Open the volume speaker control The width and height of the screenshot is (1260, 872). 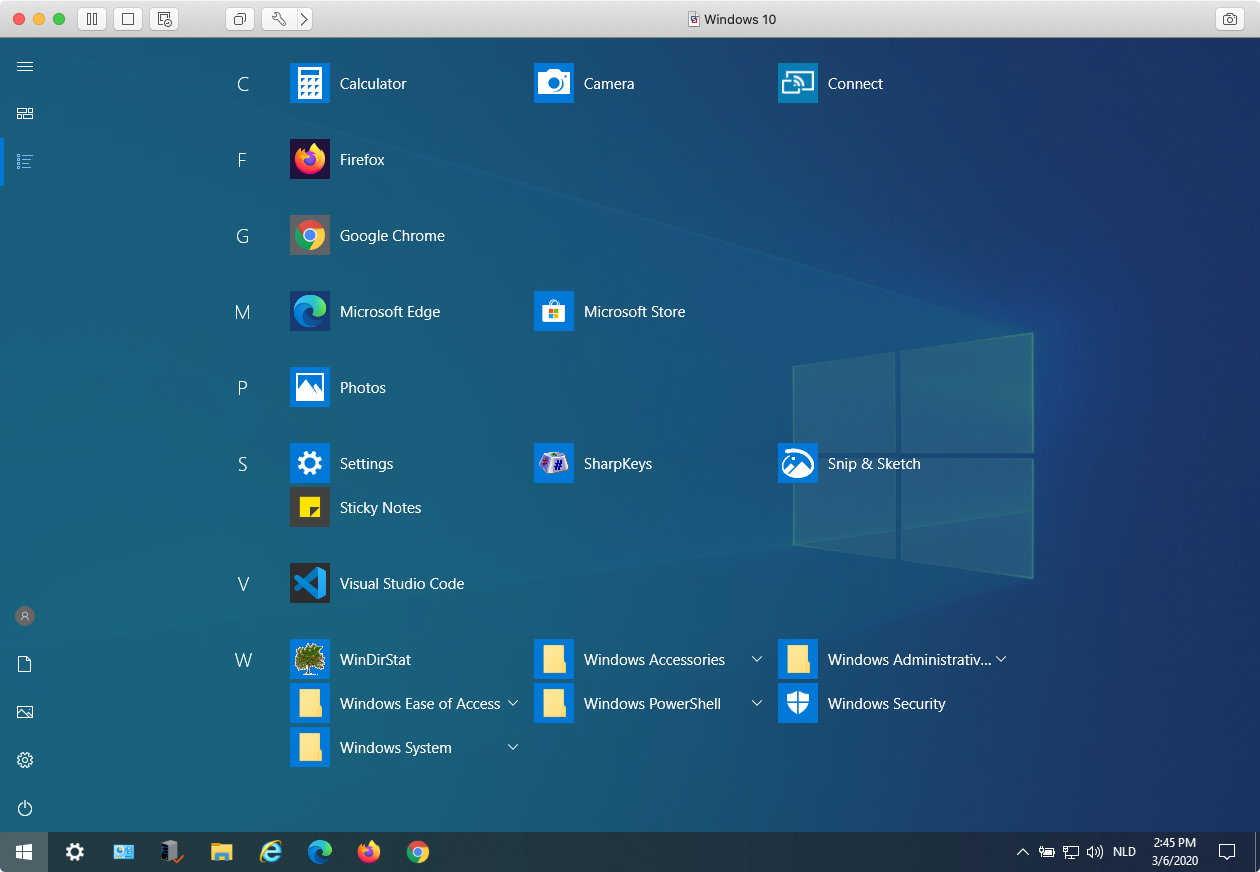coord(1095,852)
